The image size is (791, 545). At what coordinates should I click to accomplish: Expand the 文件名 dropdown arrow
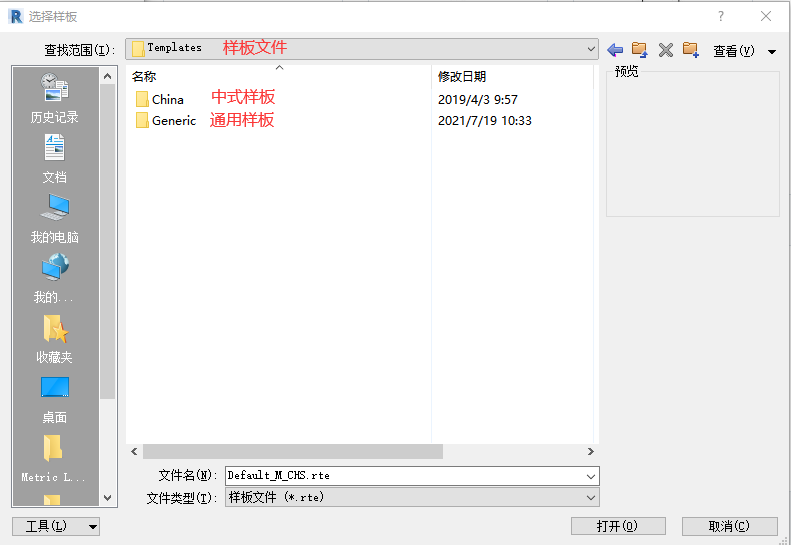point(591,476)
